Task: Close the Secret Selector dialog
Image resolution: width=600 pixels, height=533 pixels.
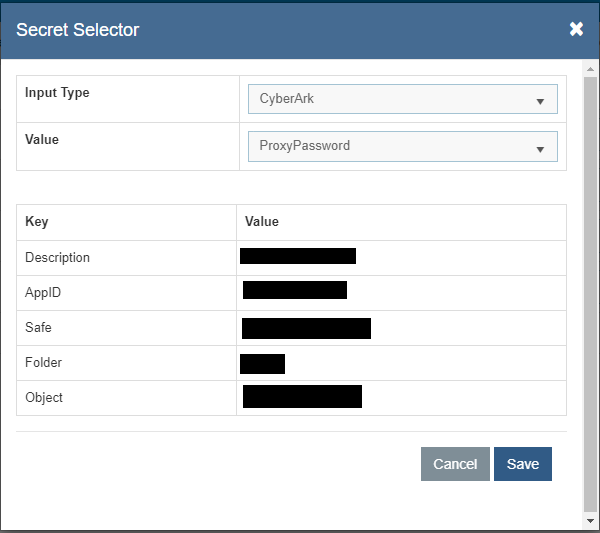Action: [576, 29]
